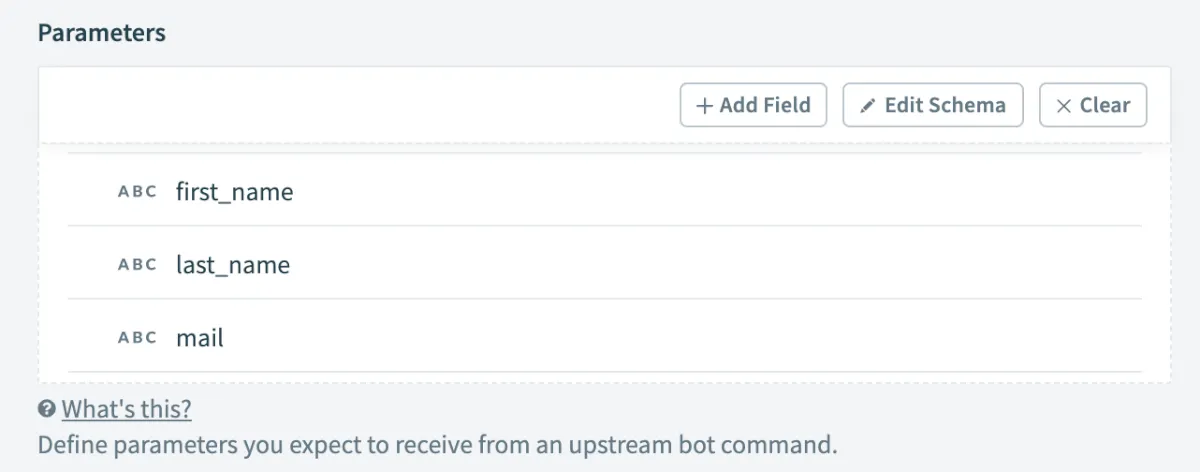The width and height of the screenshot is (1200, 472).
Task: Click the ABC type icon beside mail
Action: pyautogui.click(x=138, y=338)
